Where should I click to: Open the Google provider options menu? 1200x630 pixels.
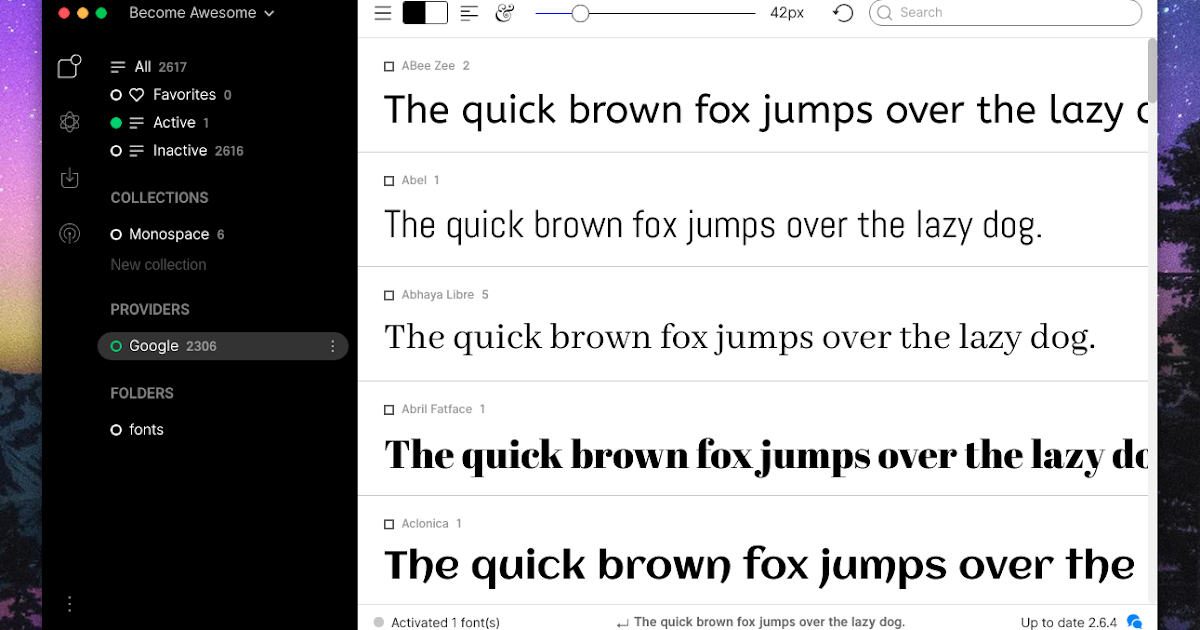[x=333, y=345]
